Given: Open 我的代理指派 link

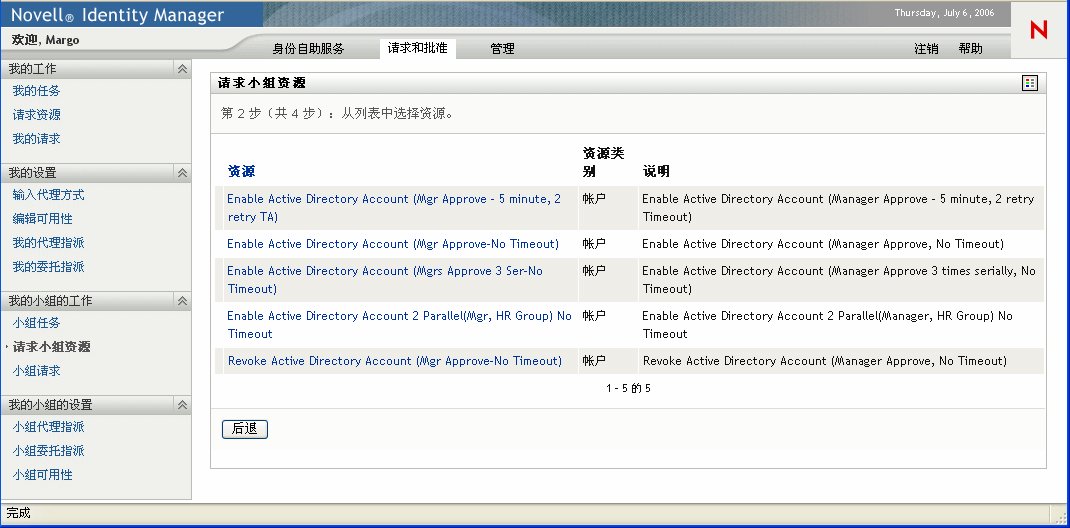Looking at the screenshot, I should pyautogui.click(x=48, y=243).
